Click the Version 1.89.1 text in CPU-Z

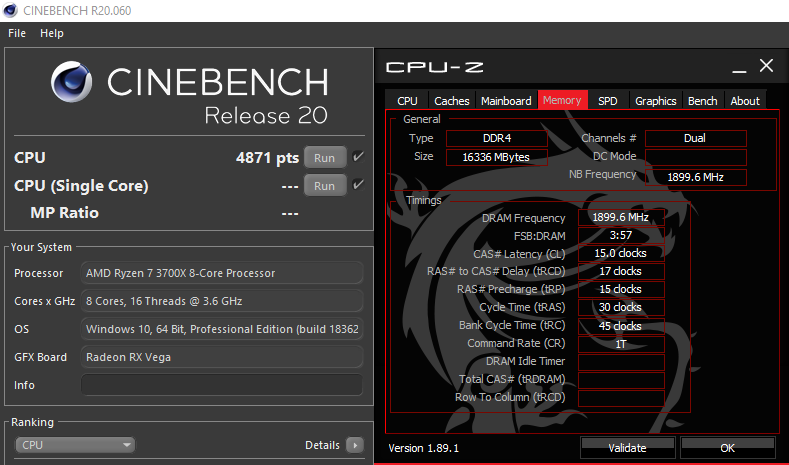tap(424, 448)
